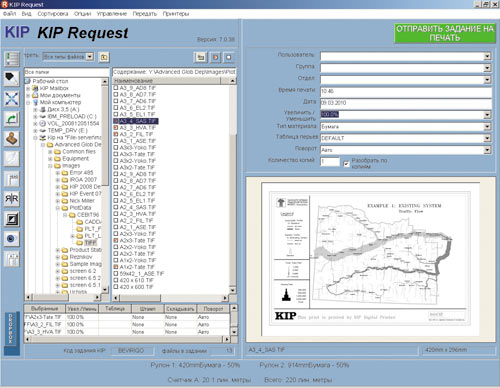Click the green curved arrow rotate icon
This screenshot has height=388, width=500.
(12, 119)
